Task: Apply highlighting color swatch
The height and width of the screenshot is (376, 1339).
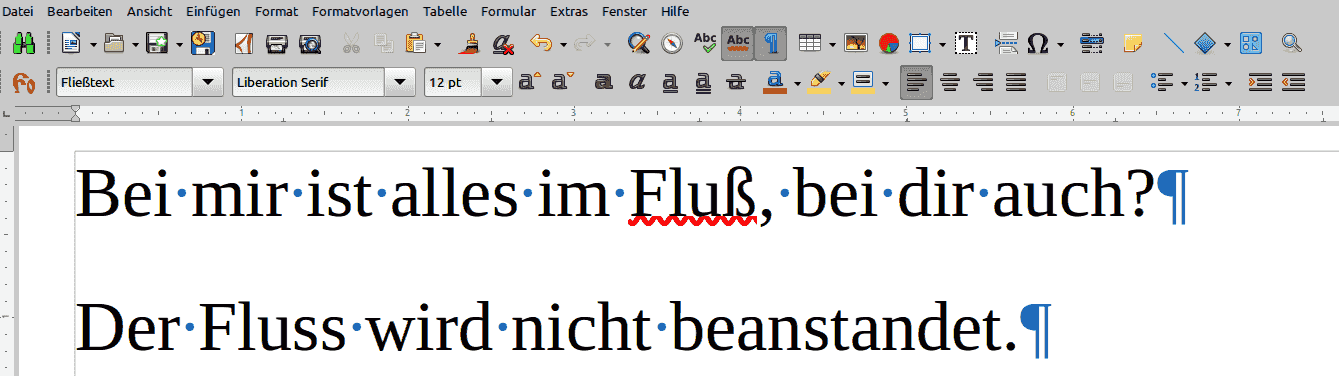Action: coord(820,82)
